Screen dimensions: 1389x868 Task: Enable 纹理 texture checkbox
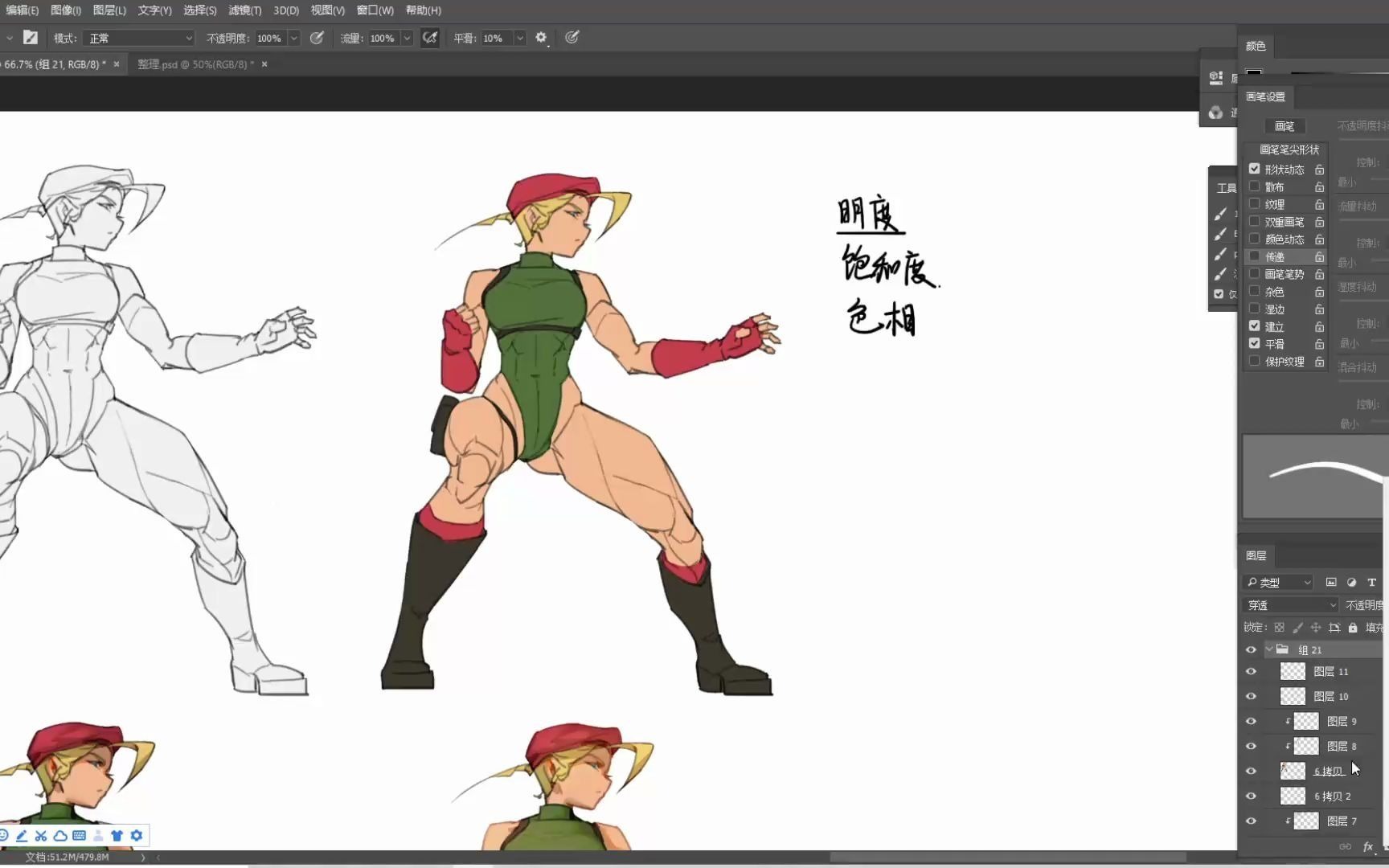click(1254, 204)
